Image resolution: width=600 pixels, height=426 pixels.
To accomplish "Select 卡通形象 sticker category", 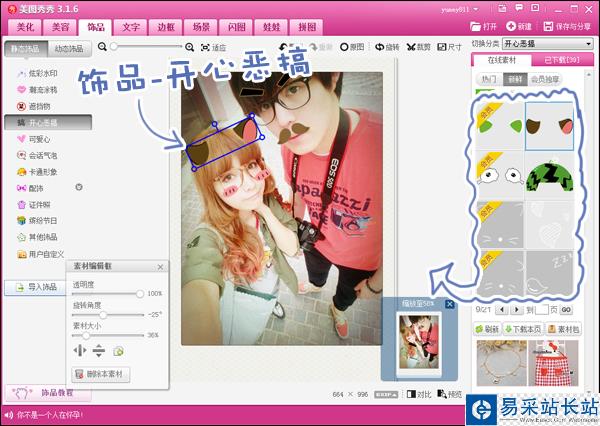I will 37,172.
